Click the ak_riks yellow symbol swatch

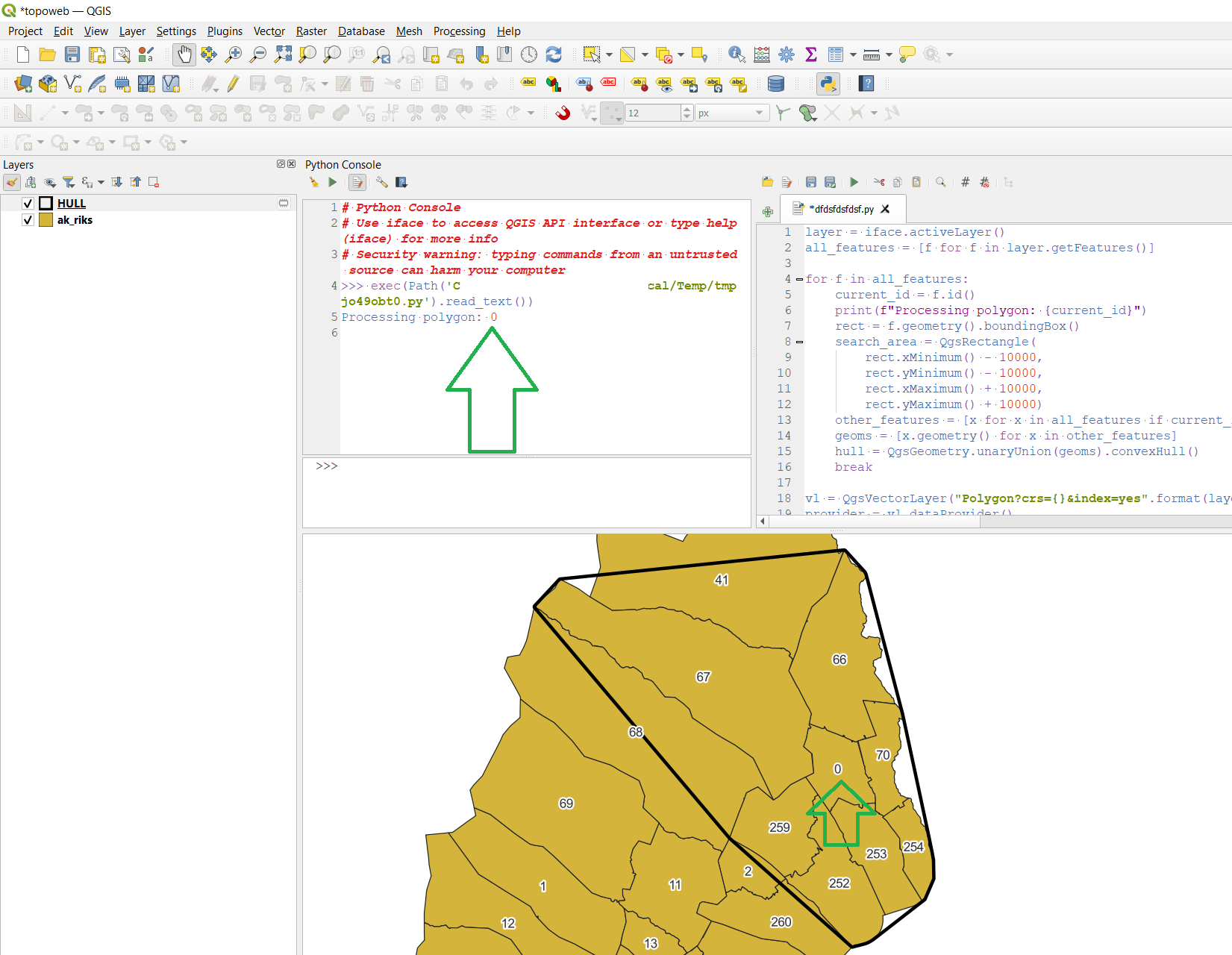pyautogui.click(x=46, y=220)
